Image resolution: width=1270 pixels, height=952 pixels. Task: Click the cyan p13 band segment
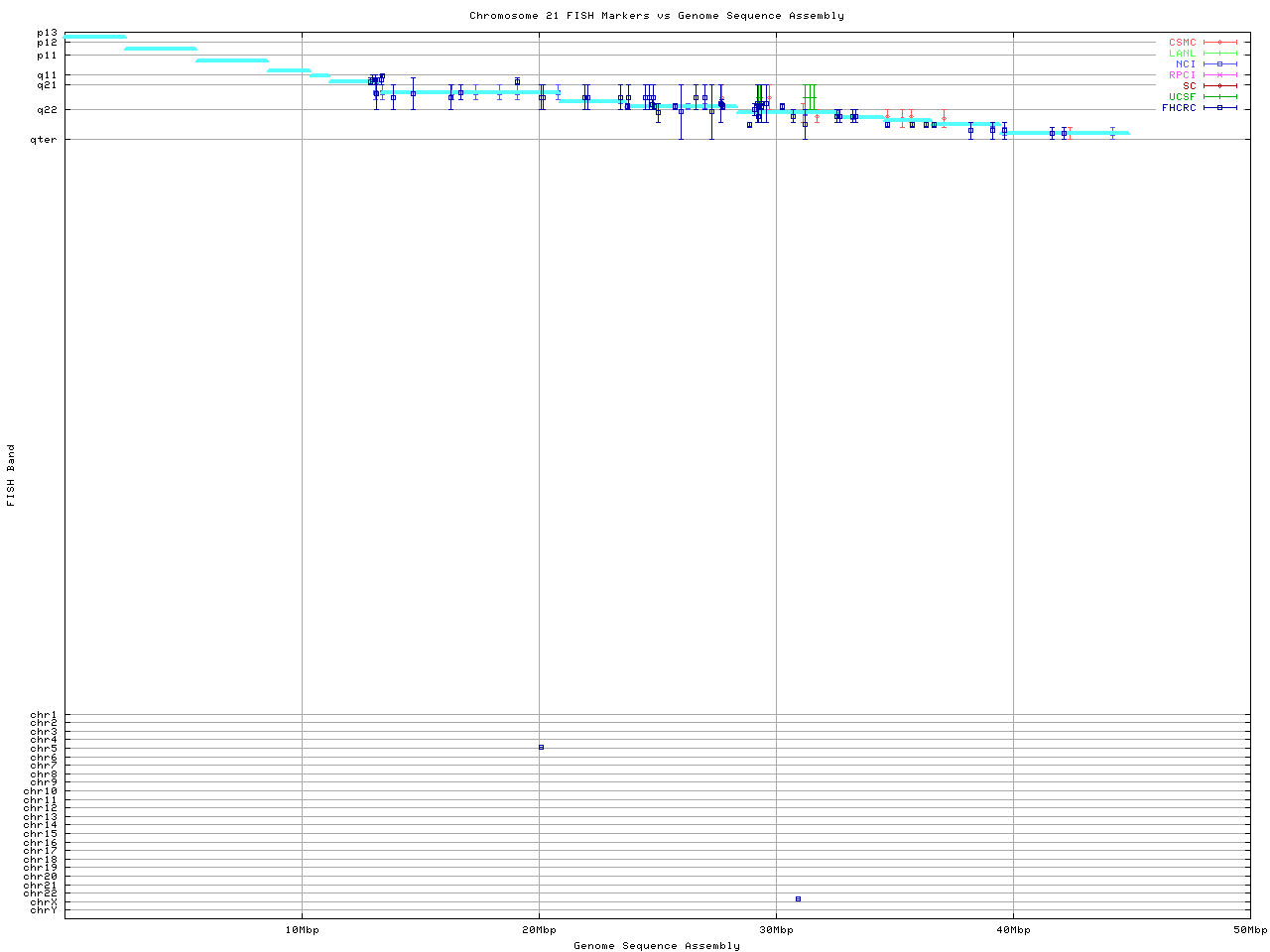pyautogui.click(x=95, y=37)
